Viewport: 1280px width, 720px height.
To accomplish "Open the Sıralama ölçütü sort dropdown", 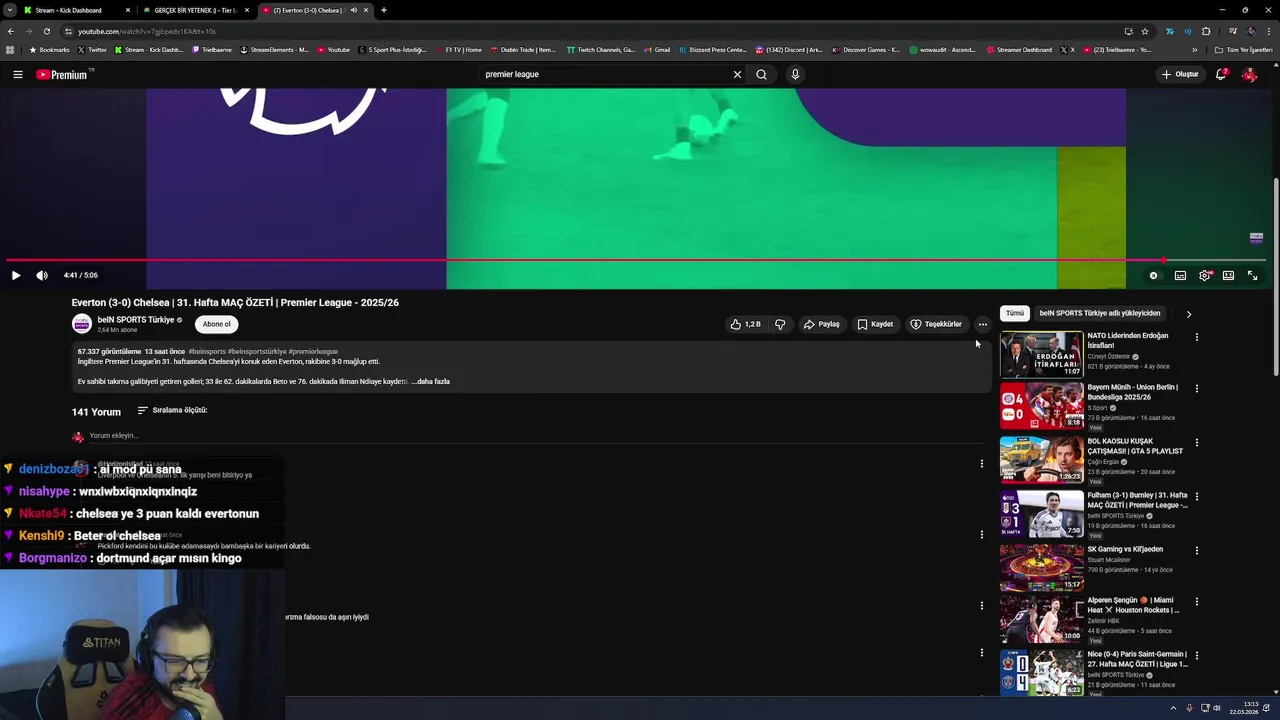I will 172,410.
